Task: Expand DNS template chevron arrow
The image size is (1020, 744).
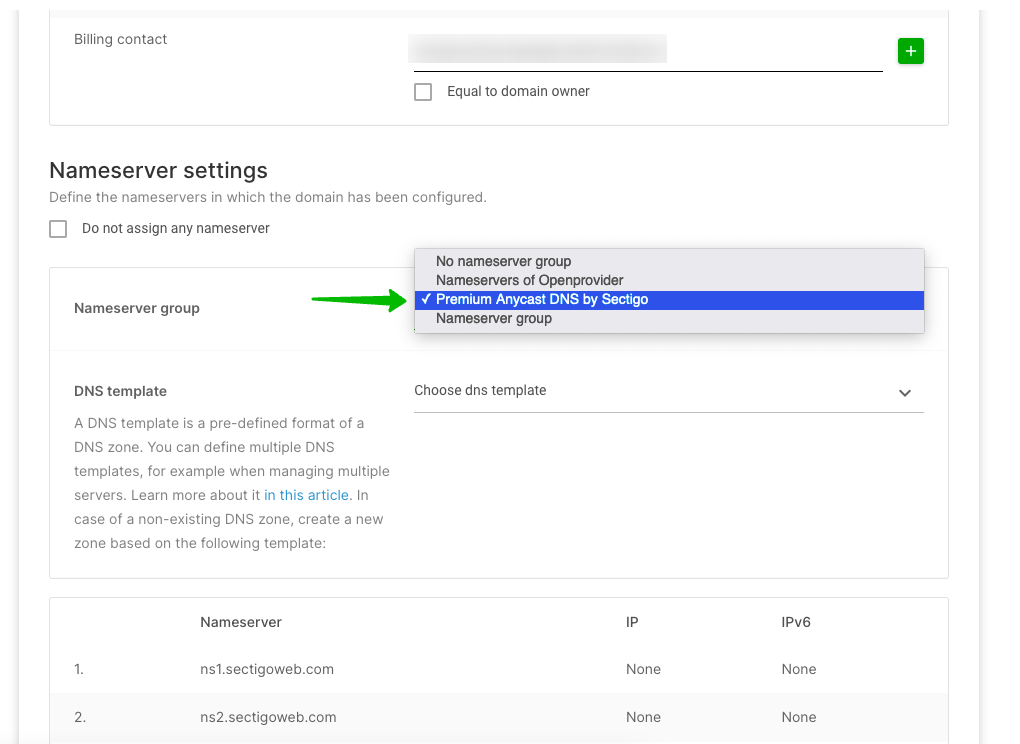Action: [904, 393]
